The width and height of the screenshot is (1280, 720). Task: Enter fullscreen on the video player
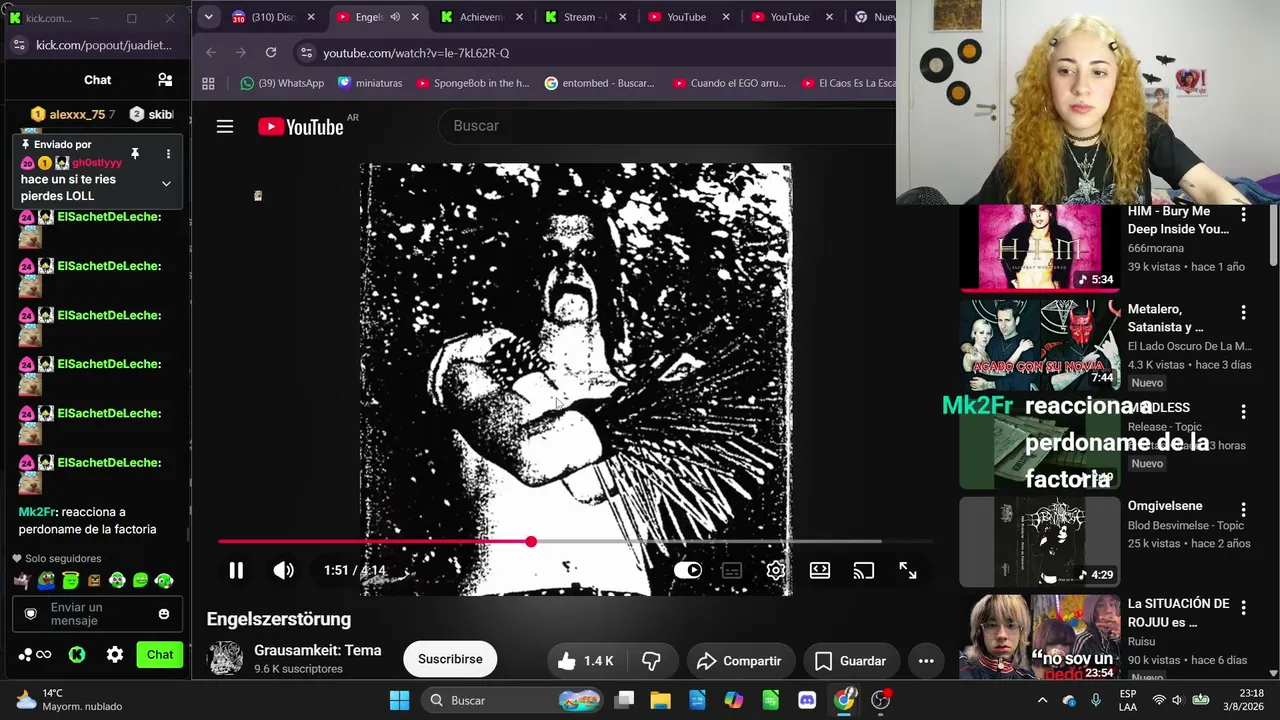click(x=908, y=570)
